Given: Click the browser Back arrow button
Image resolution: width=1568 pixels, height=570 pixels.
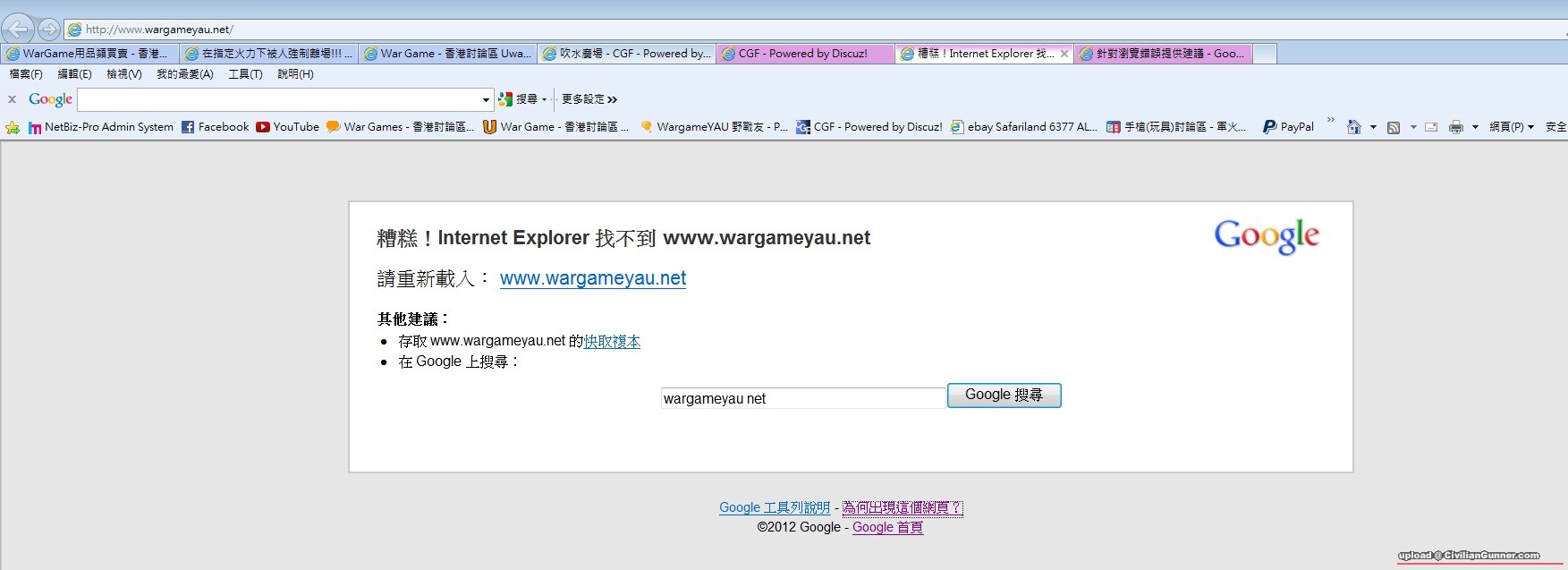Looking at the screenshot, I should point(18,30).
